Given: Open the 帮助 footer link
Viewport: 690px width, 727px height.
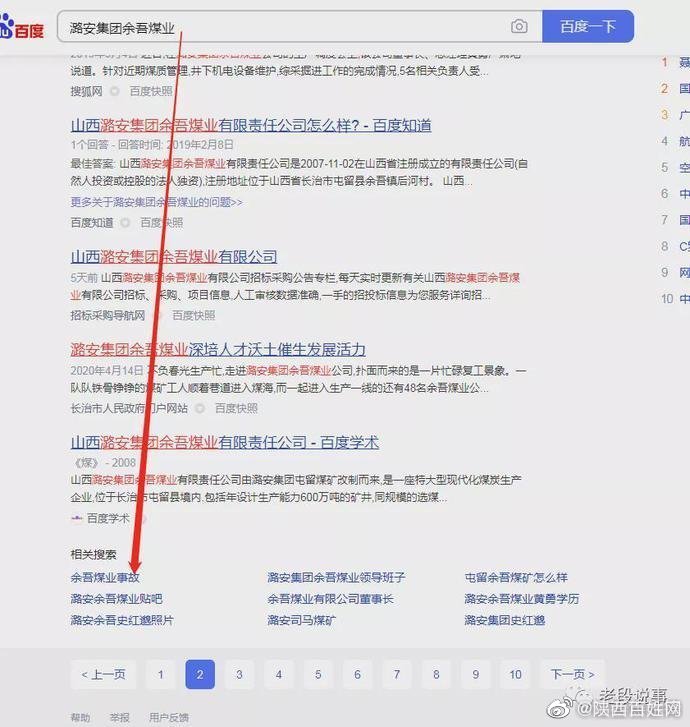Looking at the screenshot, I should coord(80,718).
